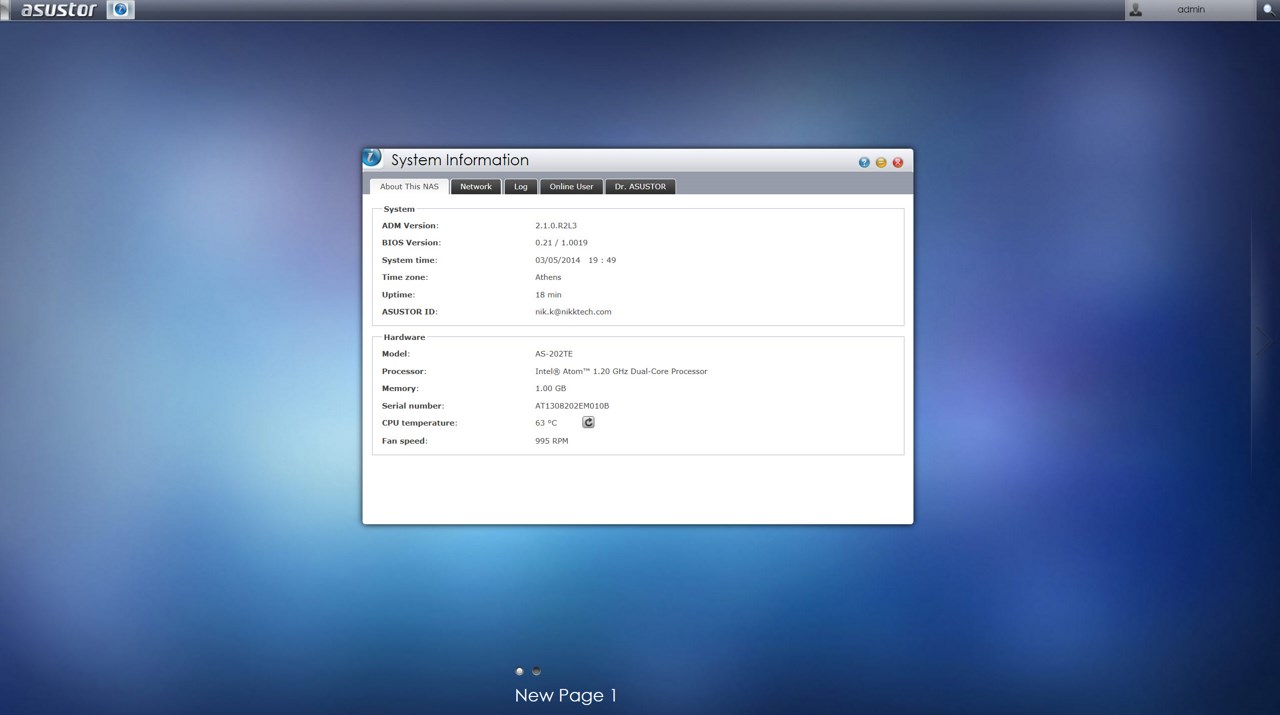The width and height of the screenshot is (1280, 715).
Task: Select the second desktop page dot
Action: (x=536, y=671)
